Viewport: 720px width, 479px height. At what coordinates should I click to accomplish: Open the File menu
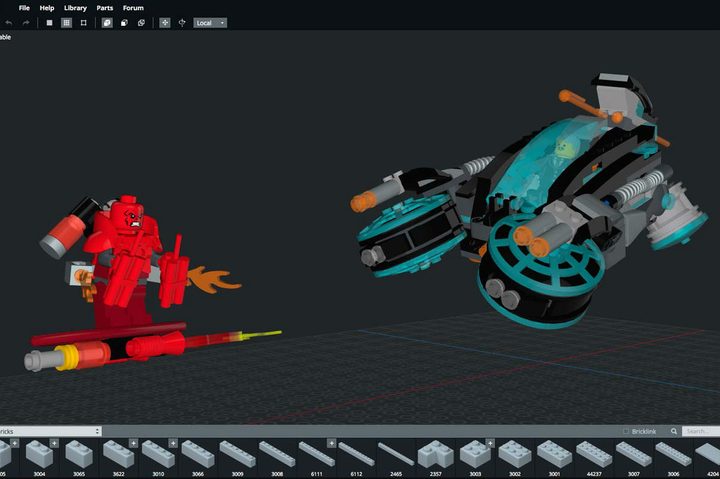click(24, 8)
